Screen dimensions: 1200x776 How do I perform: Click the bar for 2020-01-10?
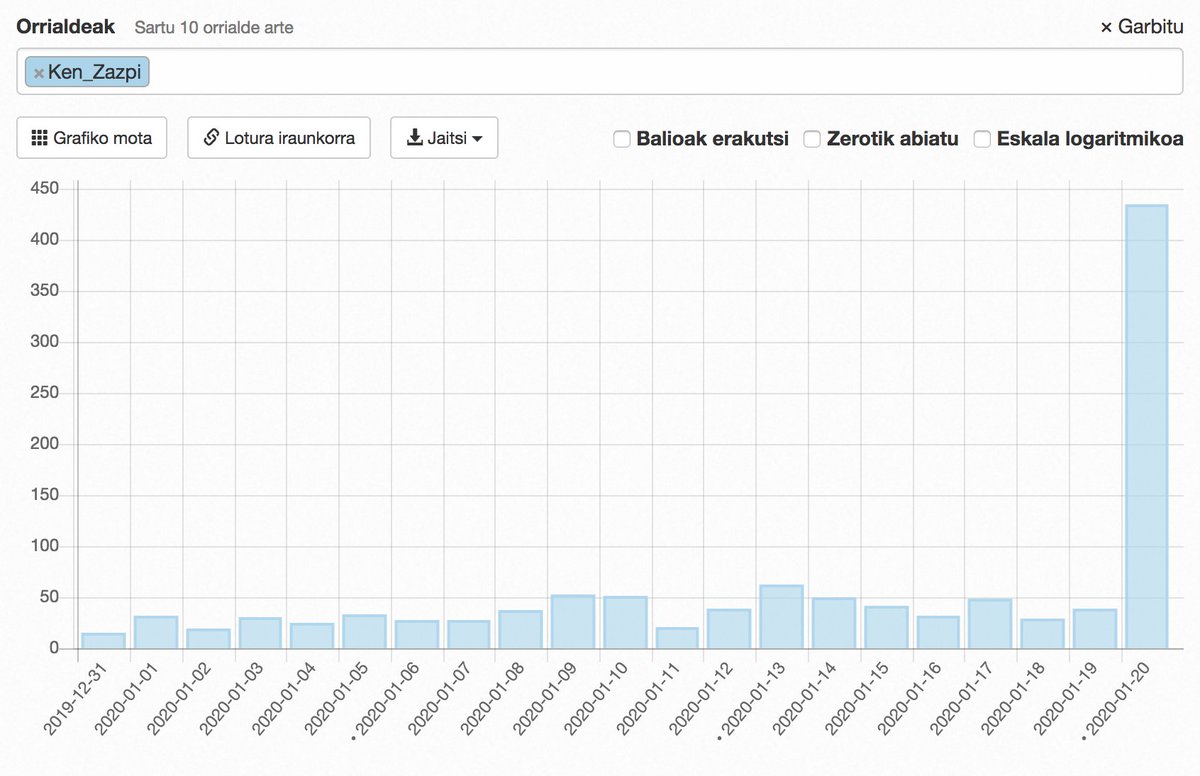[625, 623]
